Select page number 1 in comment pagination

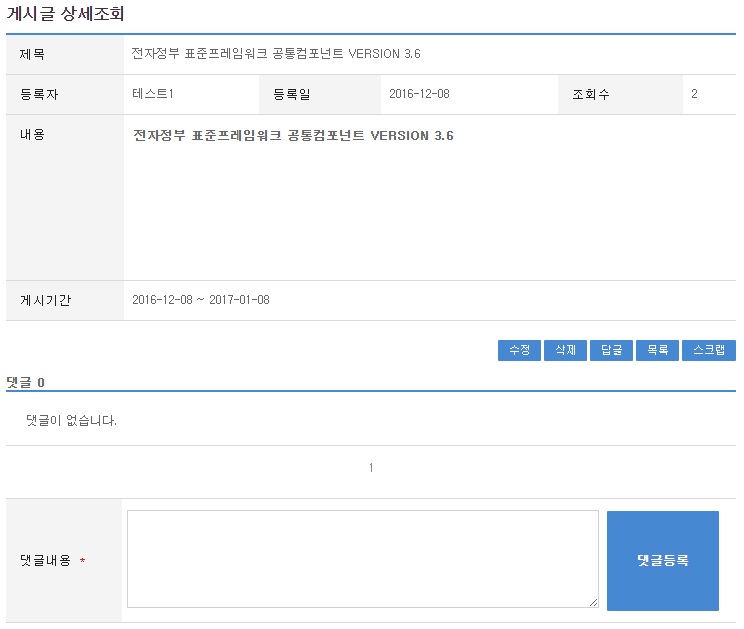(371, 468)
